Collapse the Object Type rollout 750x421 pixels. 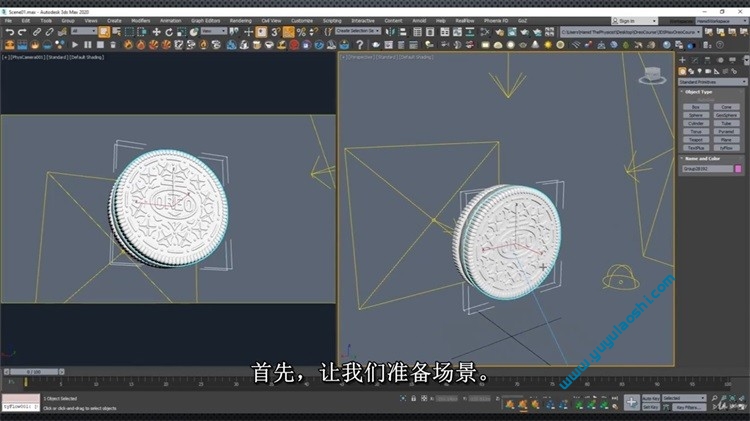pos(699,92)
